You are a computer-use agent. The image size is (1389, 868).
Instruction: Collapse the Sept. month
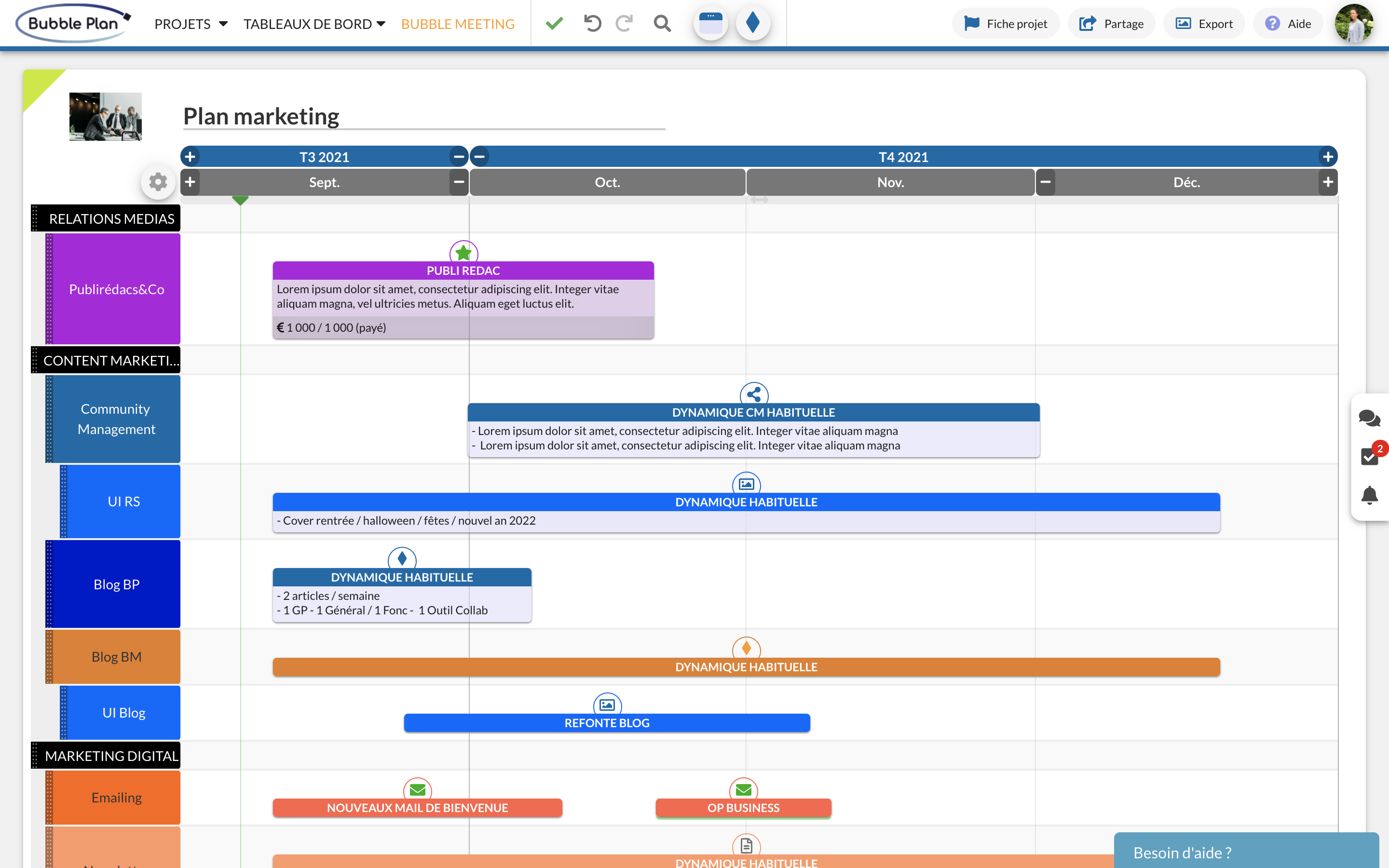pos(459,182)
